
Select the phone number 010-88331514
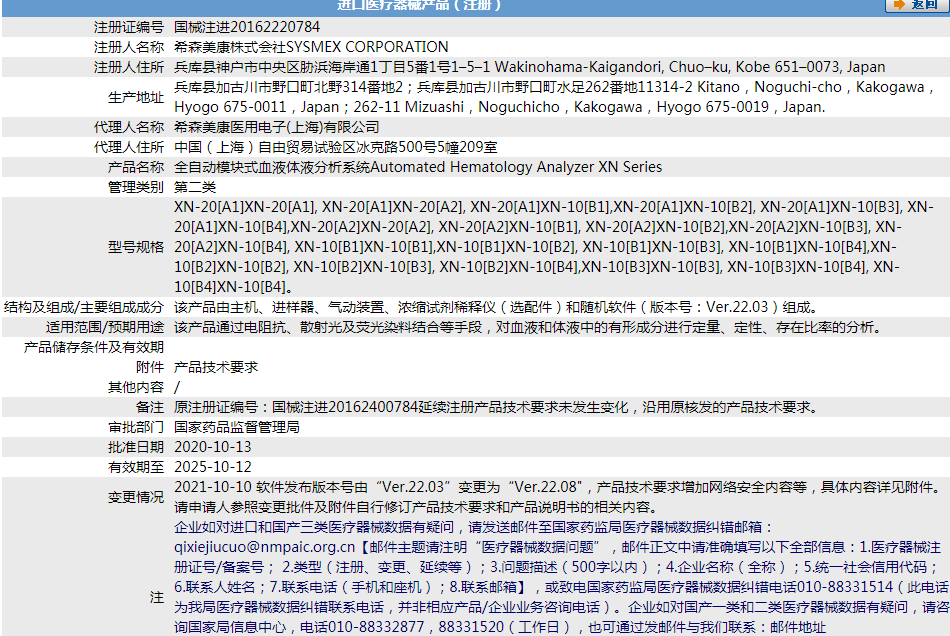click(x=845, y=587)
